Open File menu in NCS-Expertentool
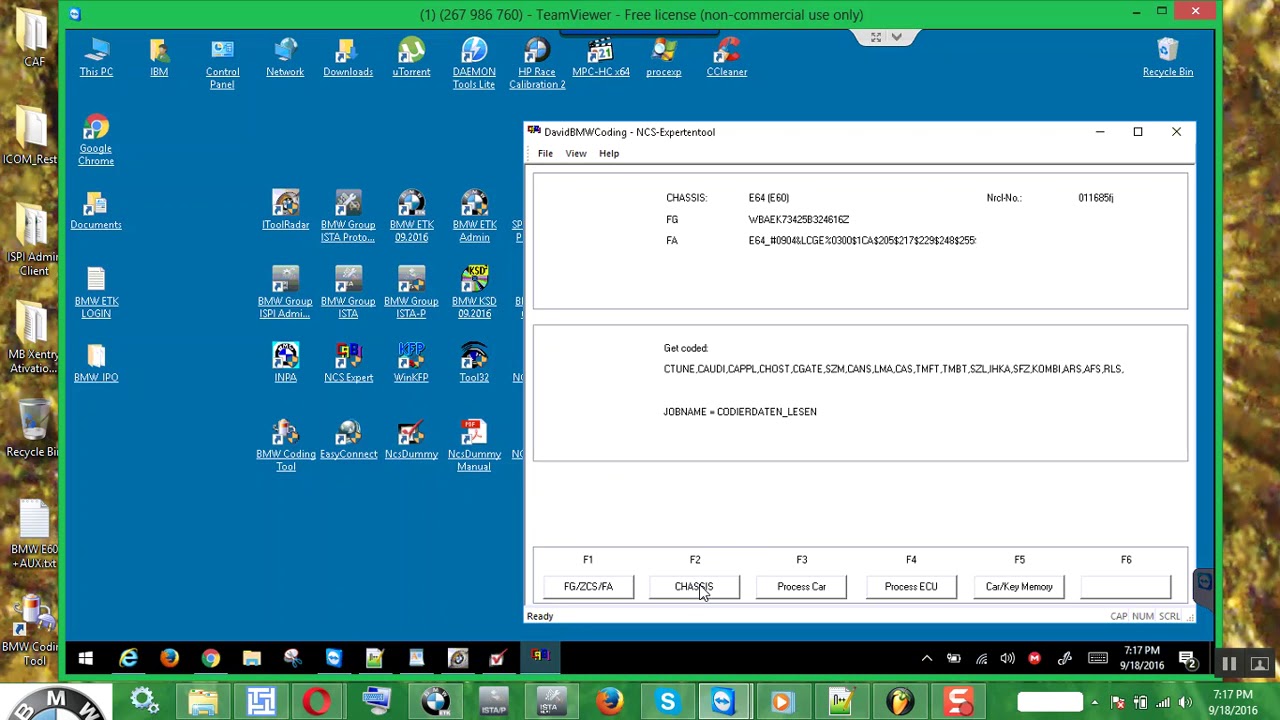Screen dimensions: 1280x720 (x=545, y=153)
